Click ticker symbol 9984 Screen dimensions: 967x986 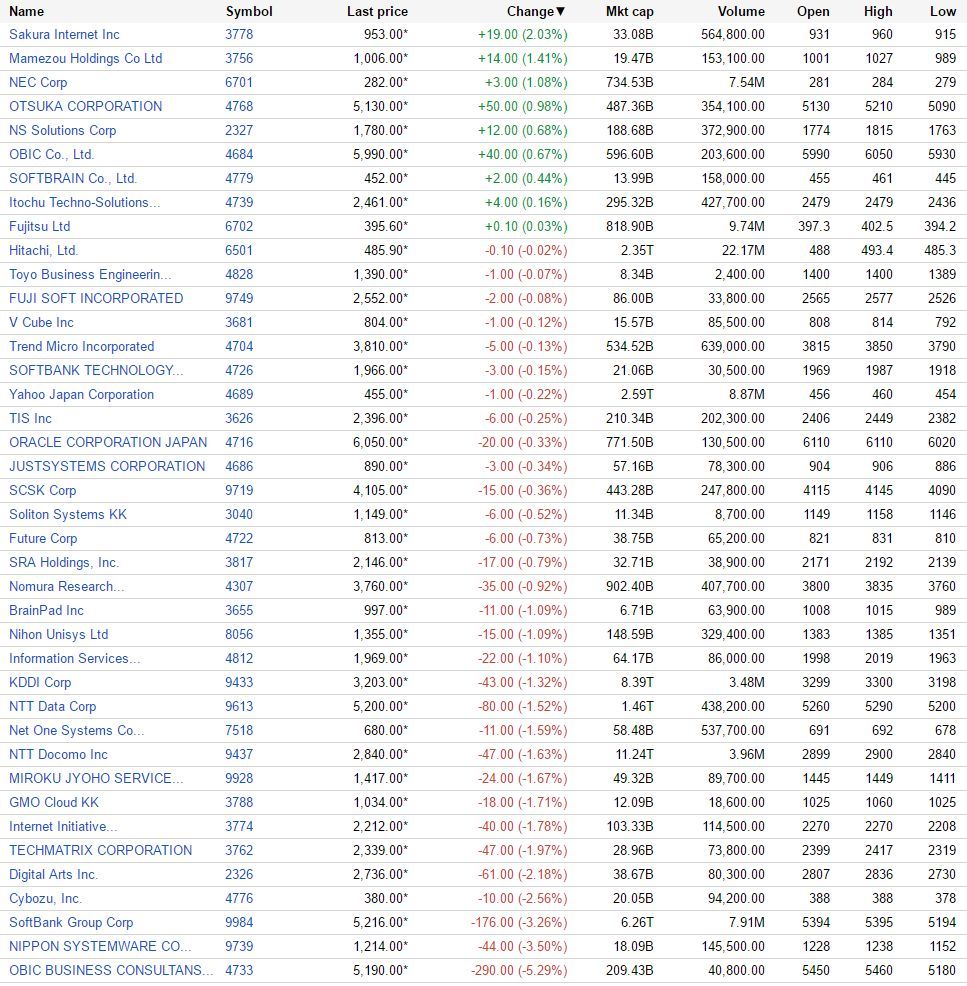click(239, 922)
